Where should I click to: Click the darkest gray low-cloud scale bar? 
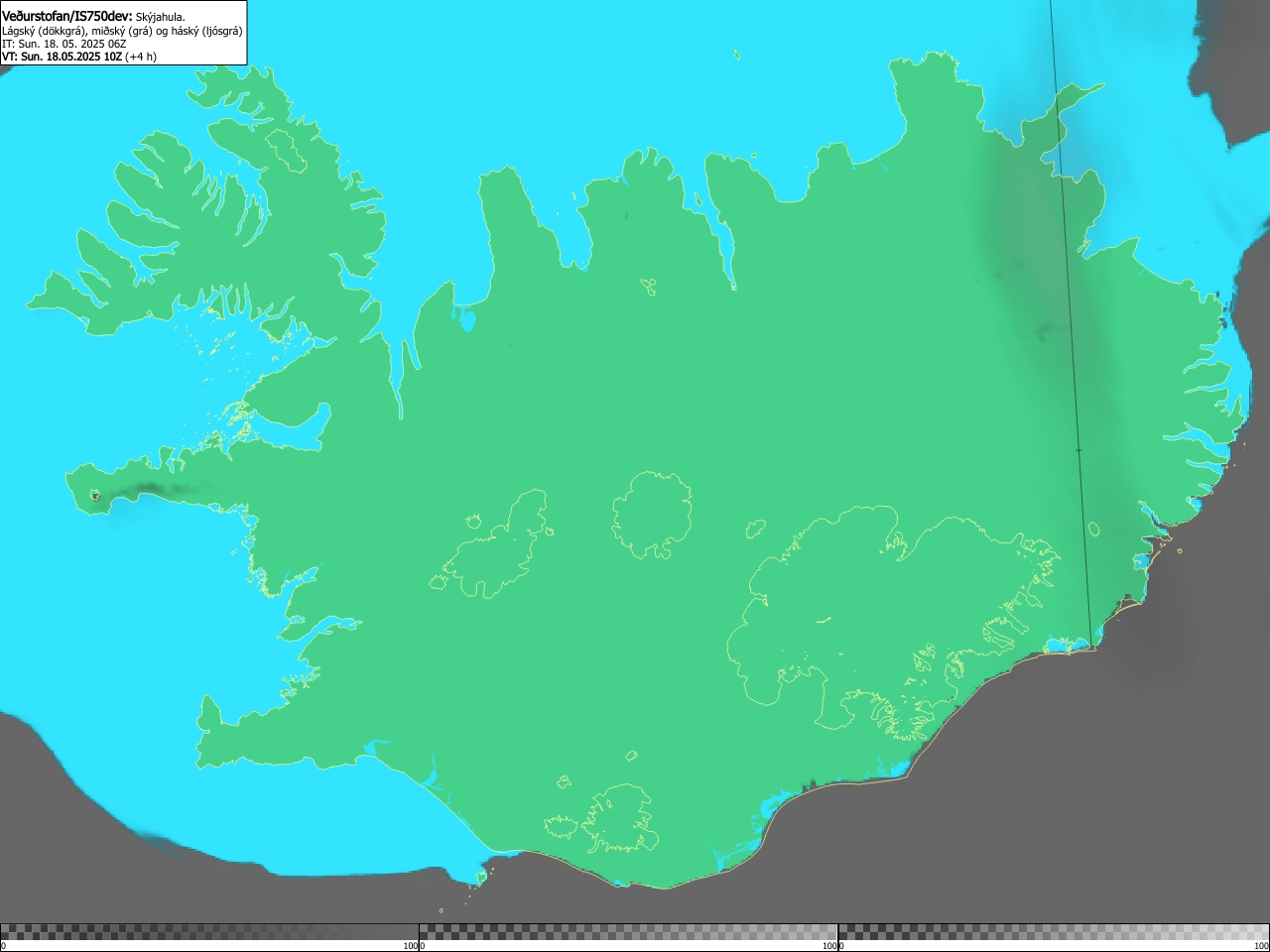(x=209, y=932)
